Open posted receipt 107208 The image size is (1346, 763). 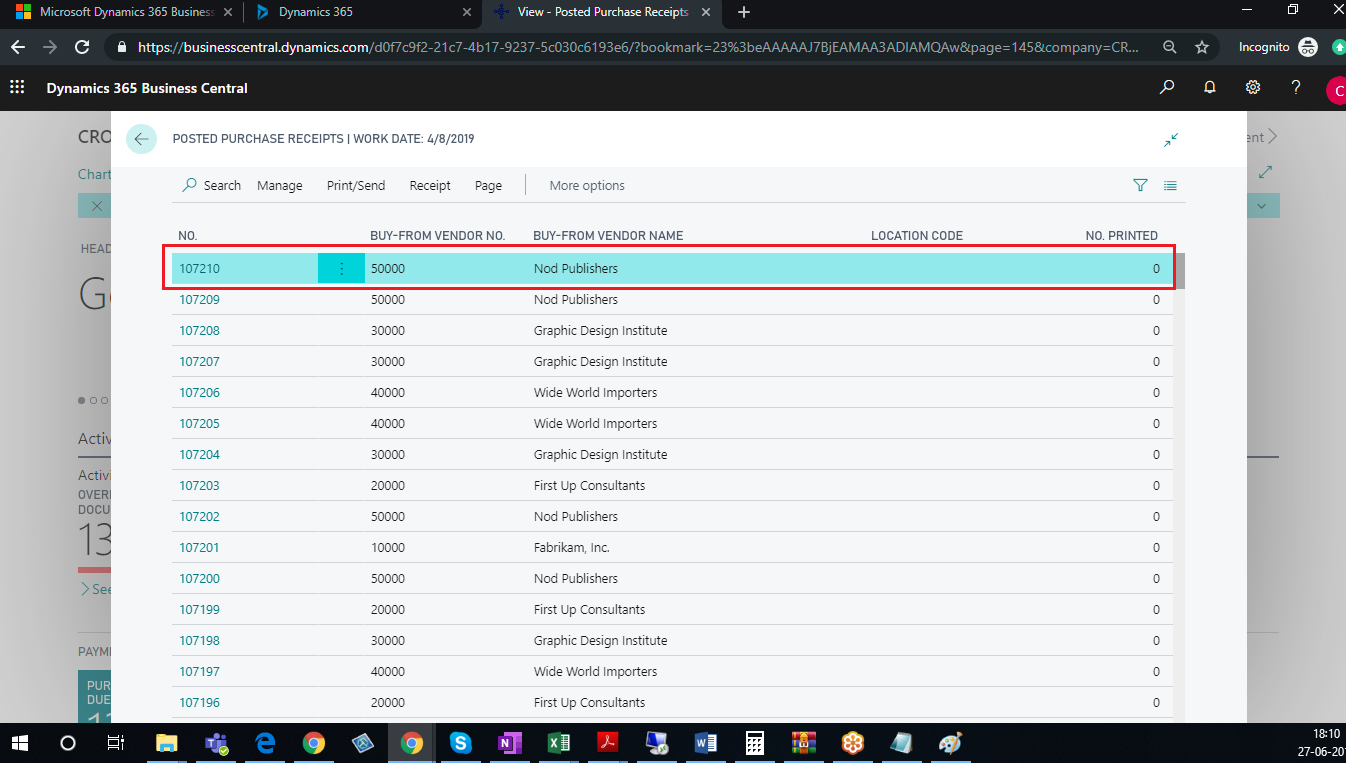[x=199, y=331]
